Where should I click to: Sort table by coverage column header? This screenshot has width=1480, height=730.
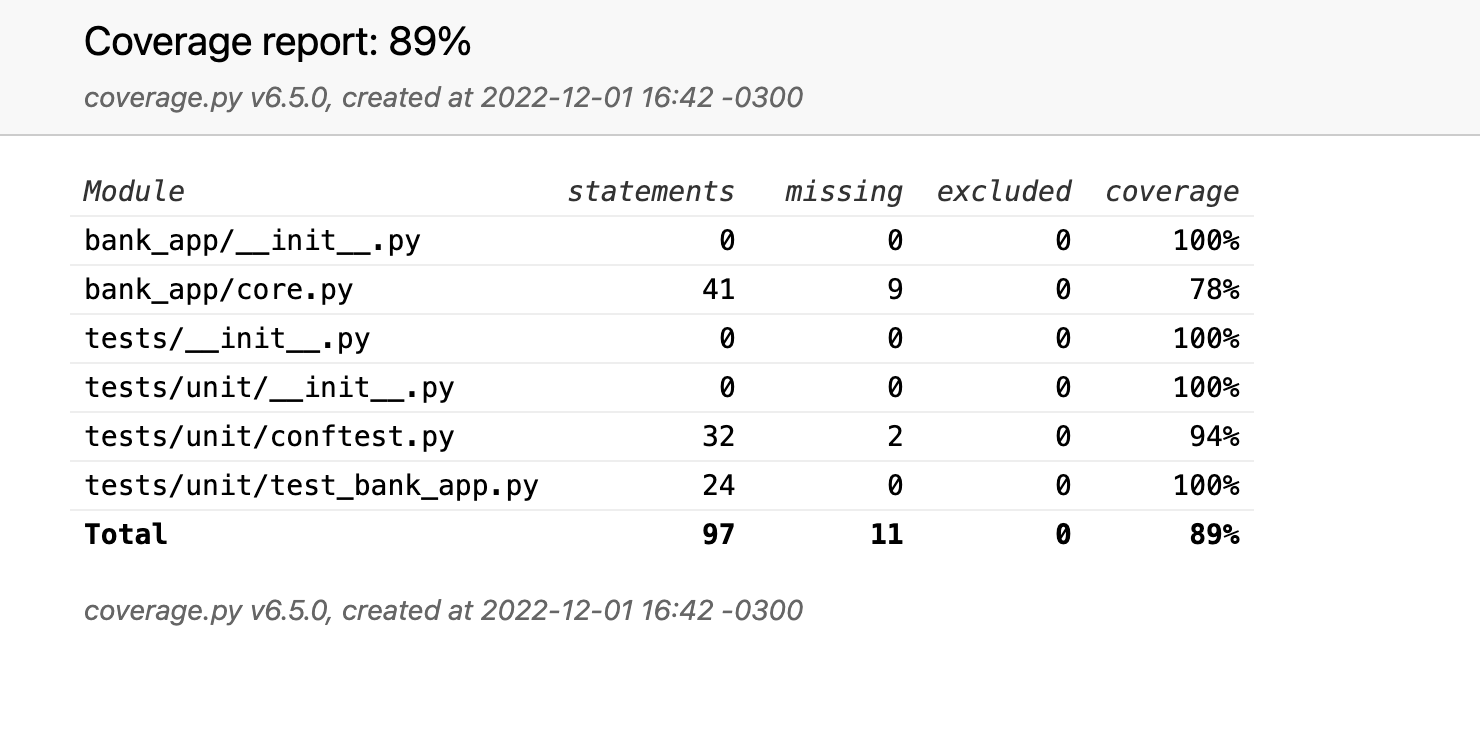(x=1171, y=191)
